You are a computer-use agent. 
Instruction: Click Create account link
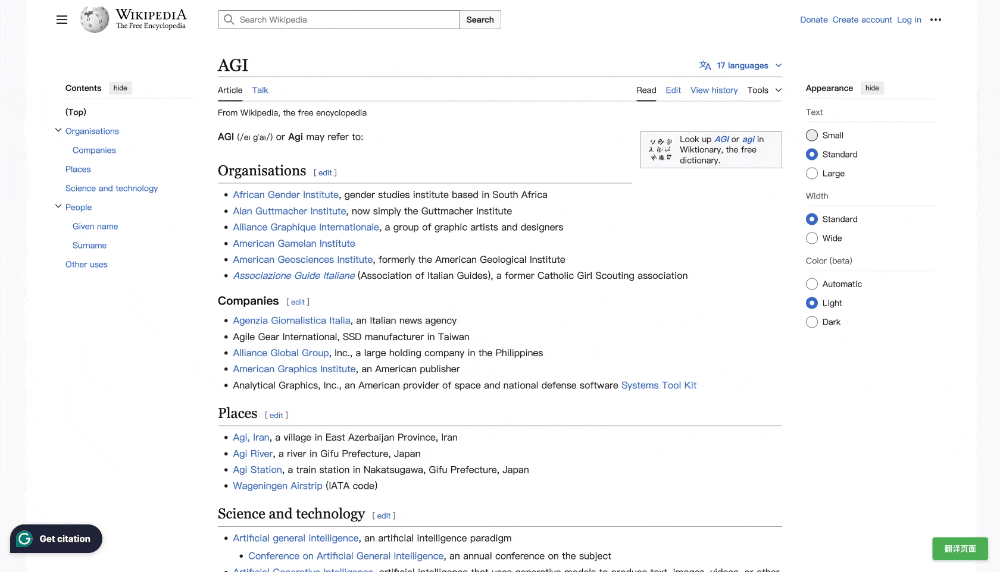click(x=862, y=20)
